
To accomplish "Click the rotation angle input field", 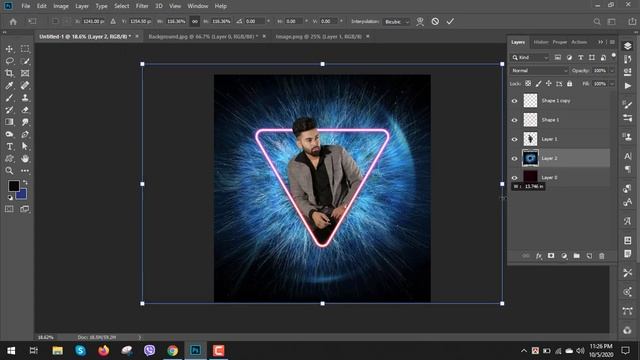I will (254, 22).
